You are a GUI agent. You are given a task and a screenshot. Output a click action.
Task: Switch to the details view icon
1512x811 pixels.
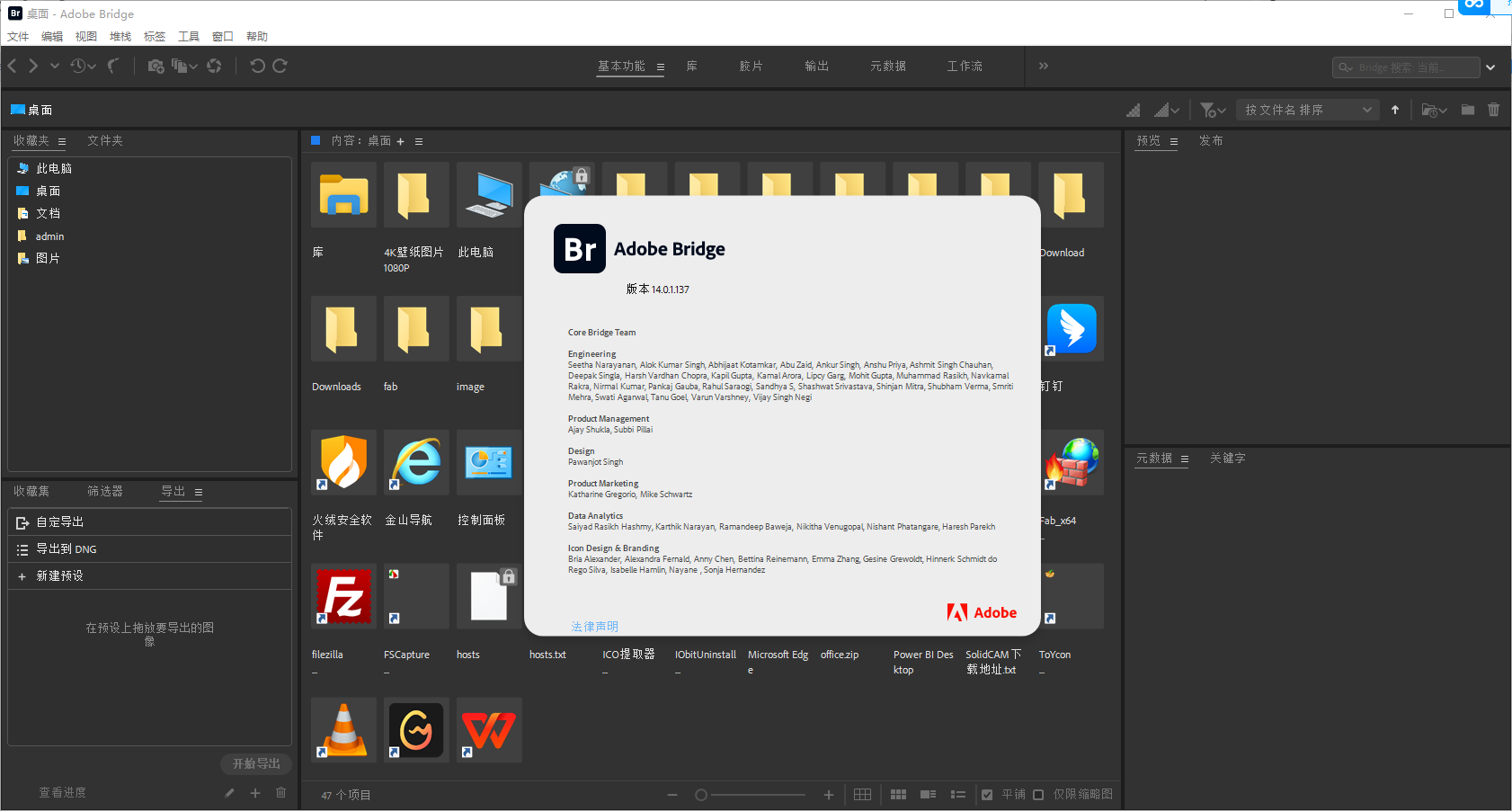click(929, 795)
